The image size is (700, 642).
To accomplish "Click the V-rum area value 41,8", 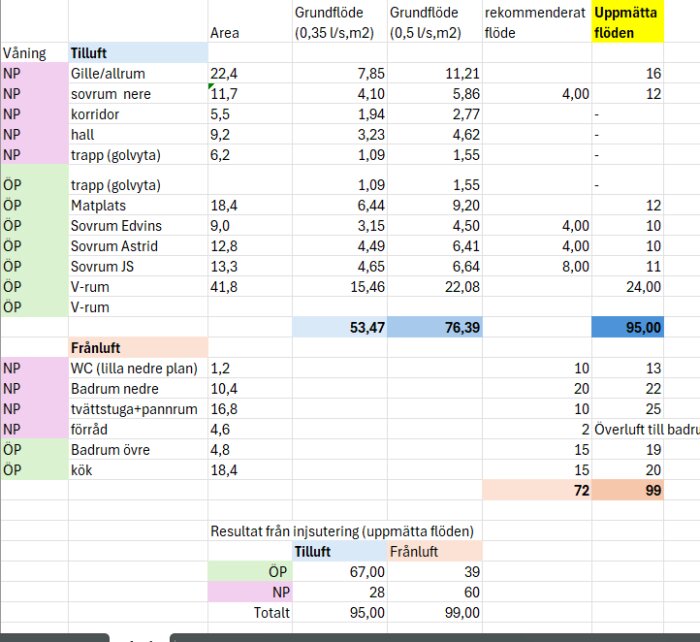I will click(250, 287).
